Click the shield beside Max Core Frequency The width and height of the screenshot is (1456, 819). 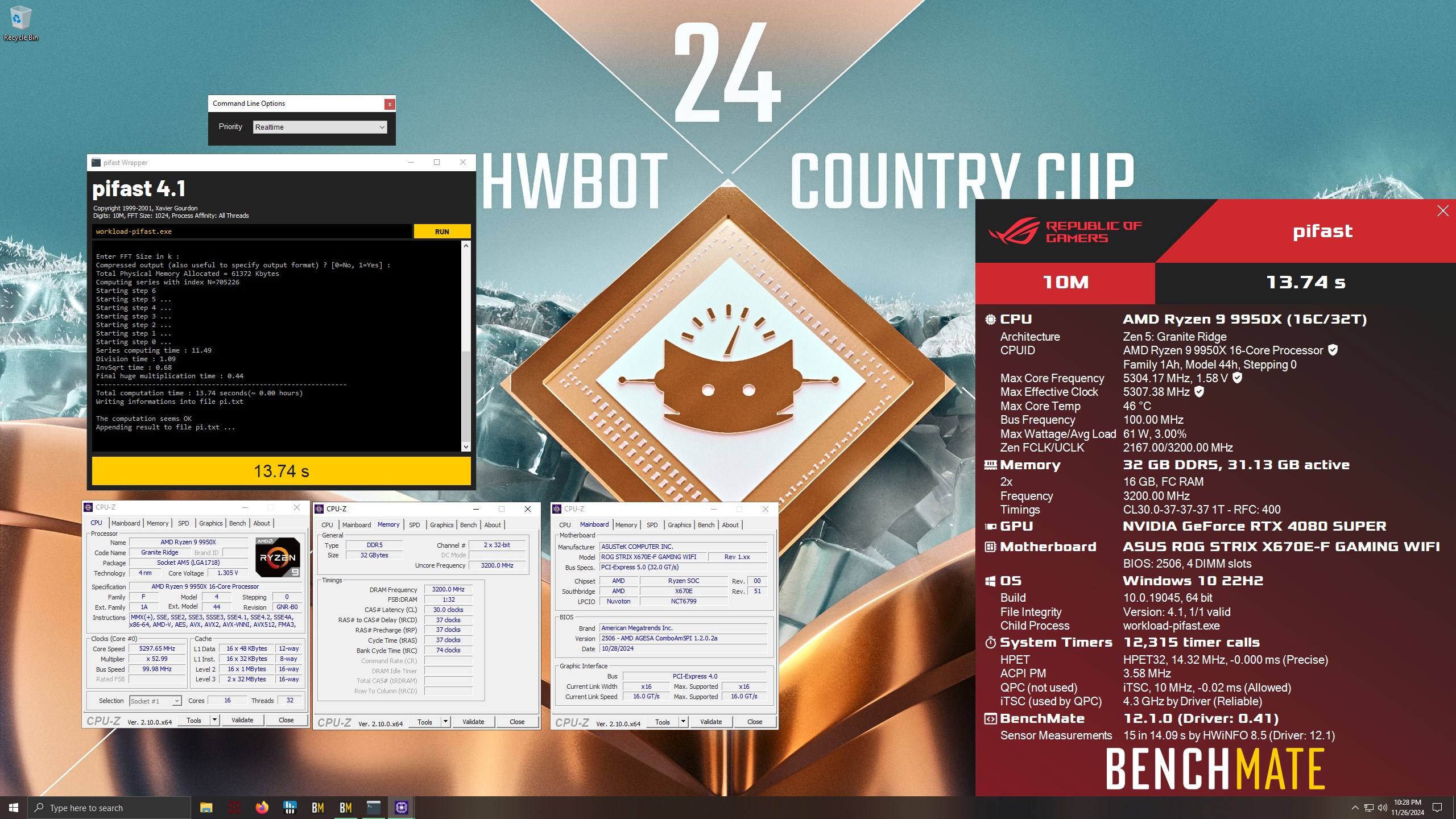click(1238, 378)
